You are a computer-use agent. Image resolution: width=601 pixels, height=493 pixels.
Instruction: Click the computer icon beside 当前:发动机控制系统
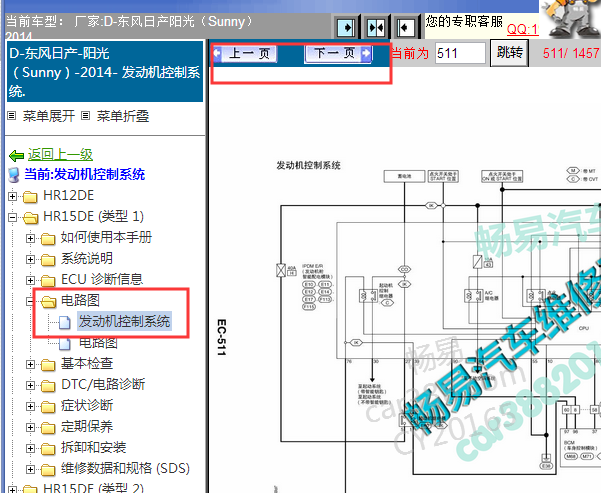tap(14, 175)
